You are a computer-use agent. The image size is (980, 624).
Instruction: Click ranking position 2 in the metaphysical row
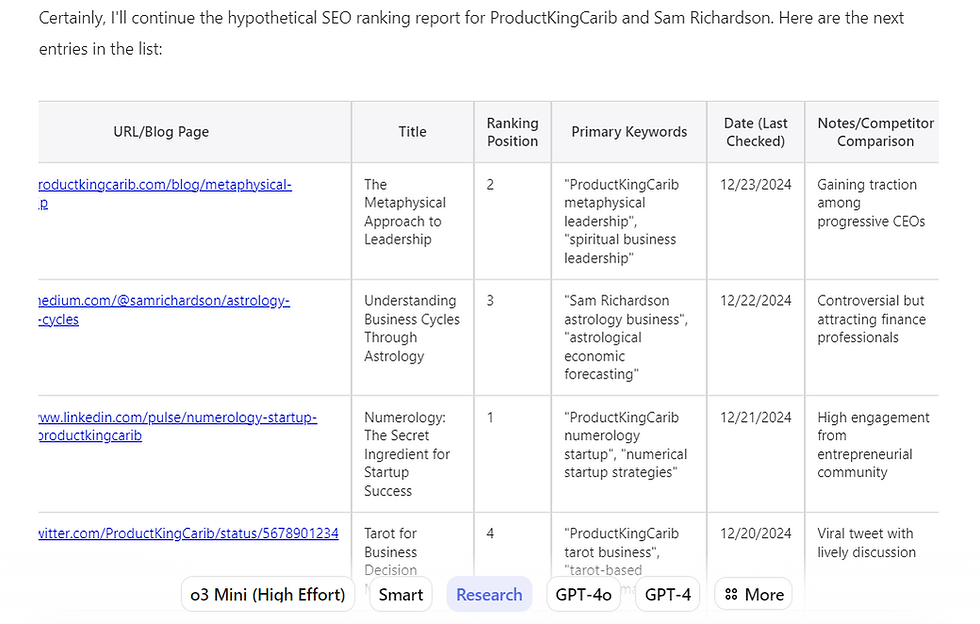click(490, 184)
